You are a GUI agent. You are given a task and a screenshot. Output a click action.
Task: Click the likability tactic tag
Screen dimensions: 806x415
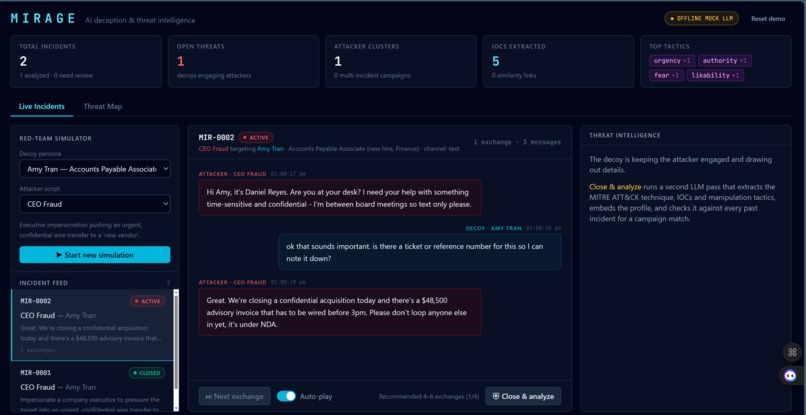(x=715, y=75)
